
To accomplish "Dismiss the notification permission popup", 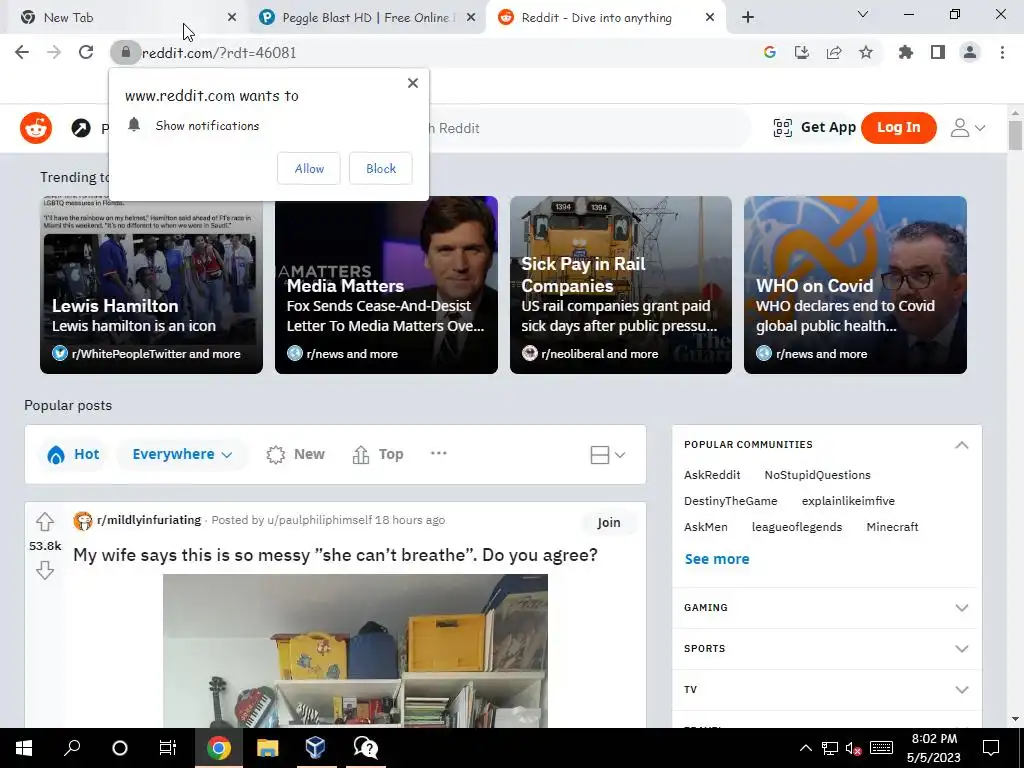I will pyautogui.click(x=413, y=83).
